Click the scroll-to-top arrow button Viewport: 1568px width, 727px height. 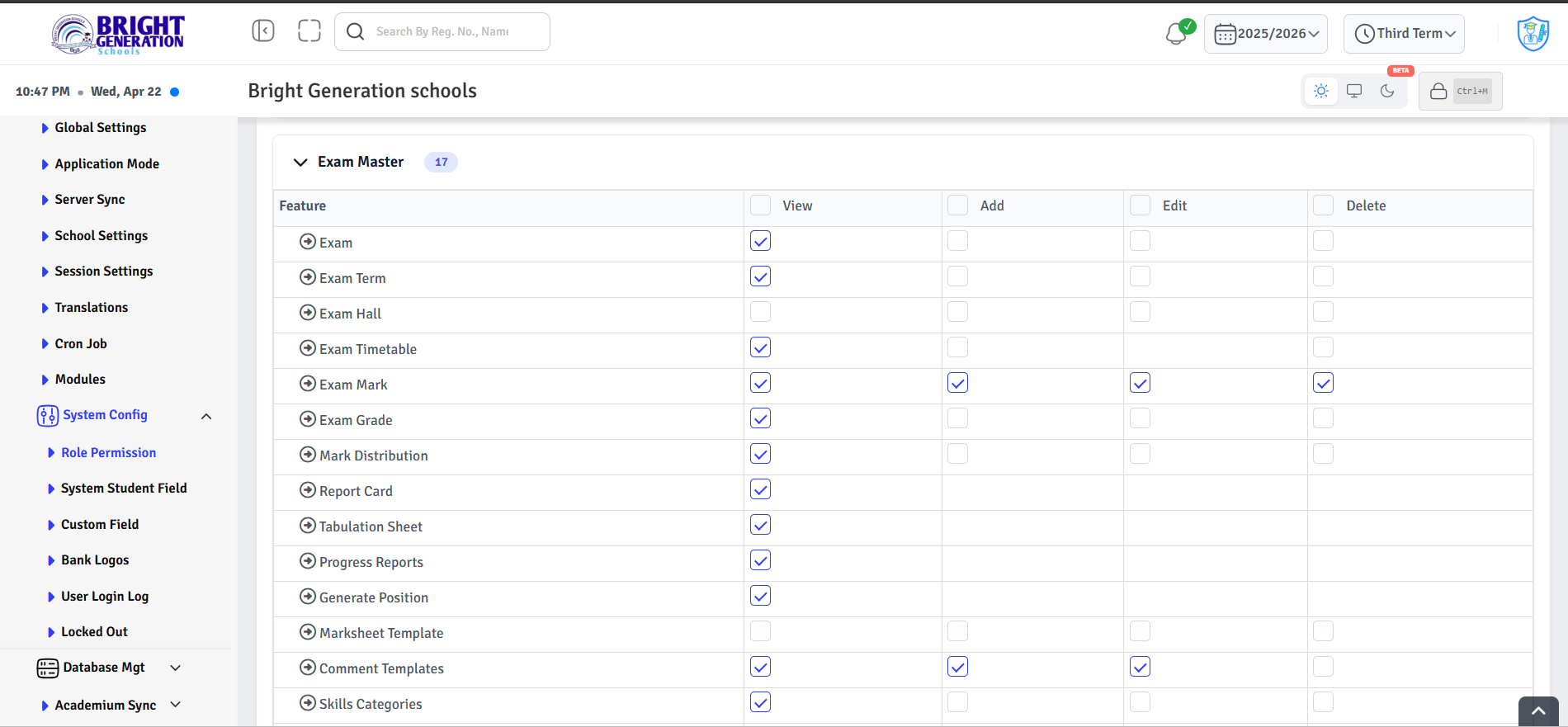(1538, 711)
